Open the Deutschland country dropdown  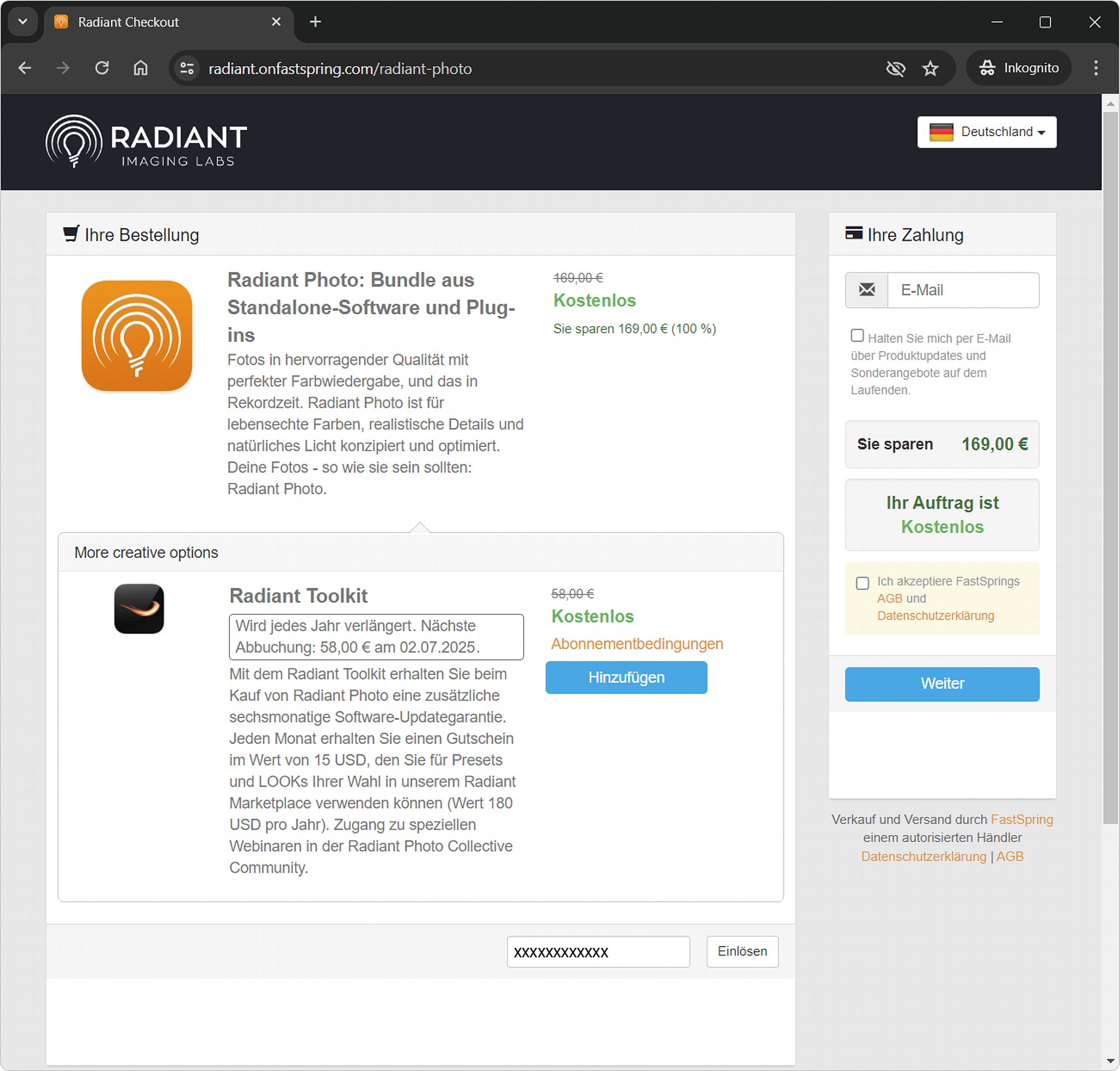(x=987, y=132)
